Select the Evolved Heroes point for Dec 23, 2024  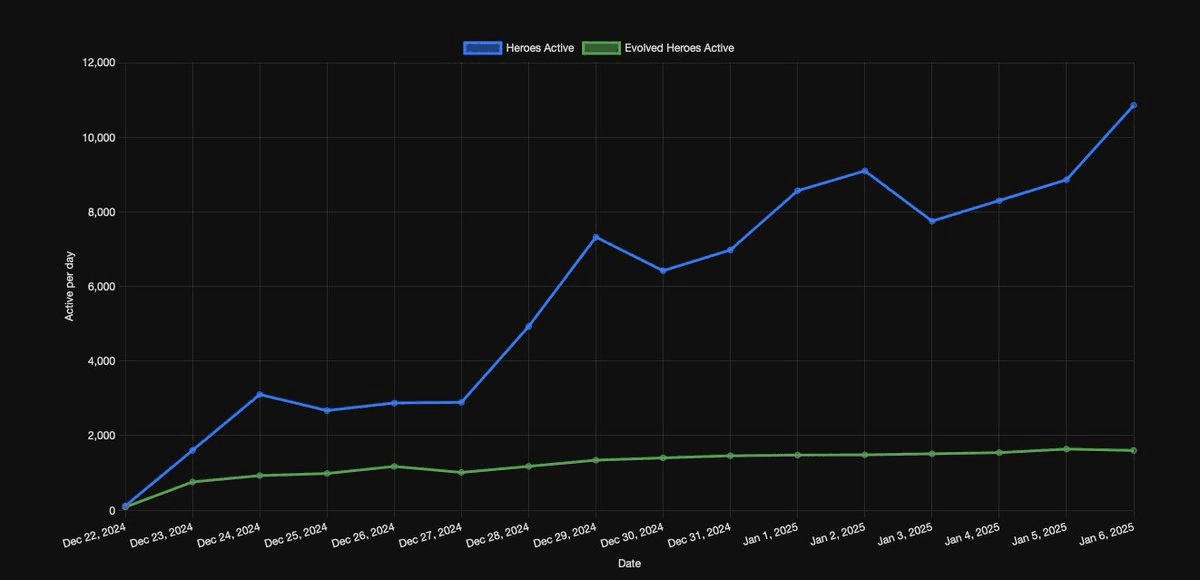pyautogui.click(x=192, y=482)
